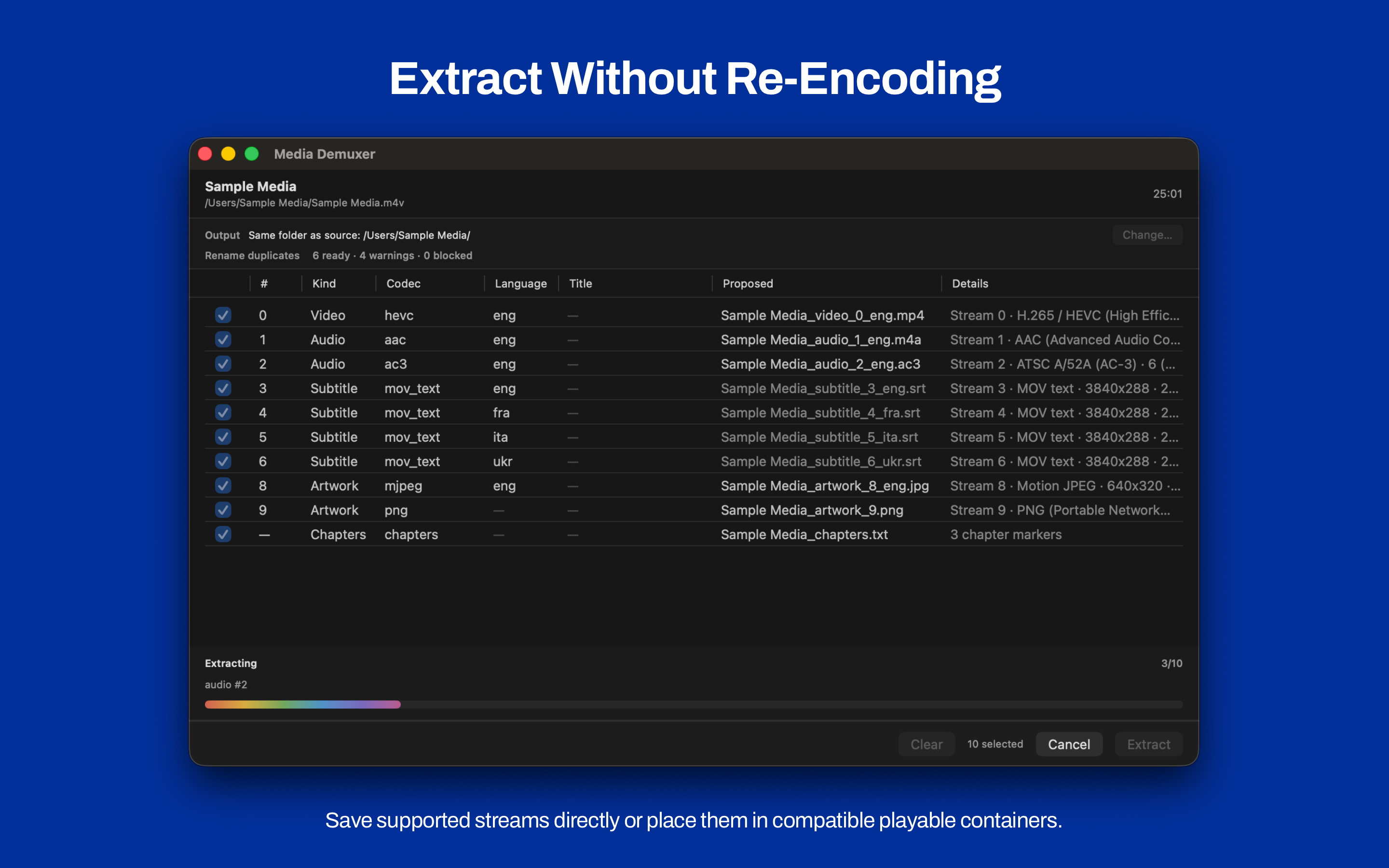1389x868 pixels.
Task: Click the Details column header
Action: (970, 284)
